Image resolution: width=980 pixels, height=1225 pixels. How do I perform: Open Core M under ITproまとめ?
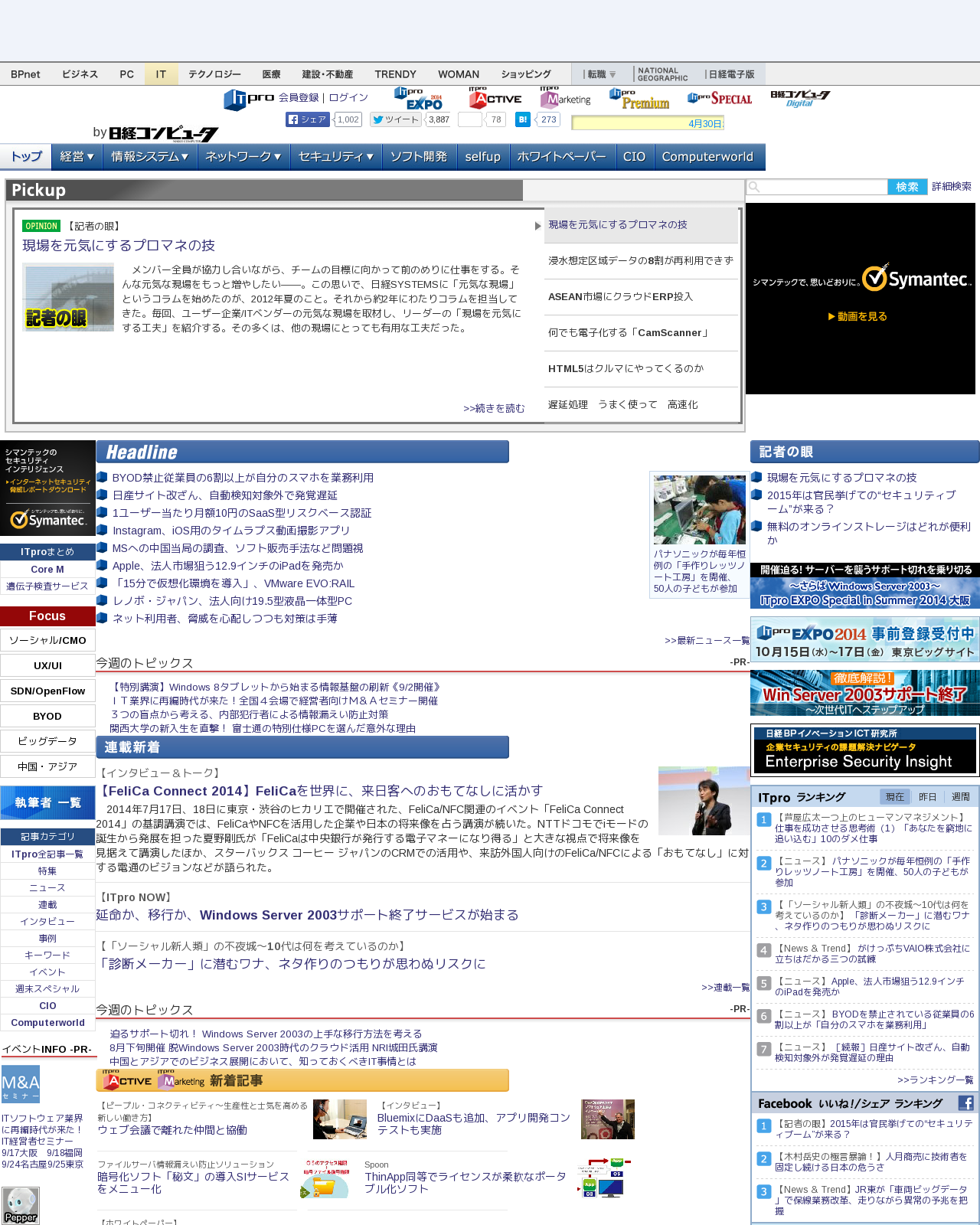(x=47, y=570)
